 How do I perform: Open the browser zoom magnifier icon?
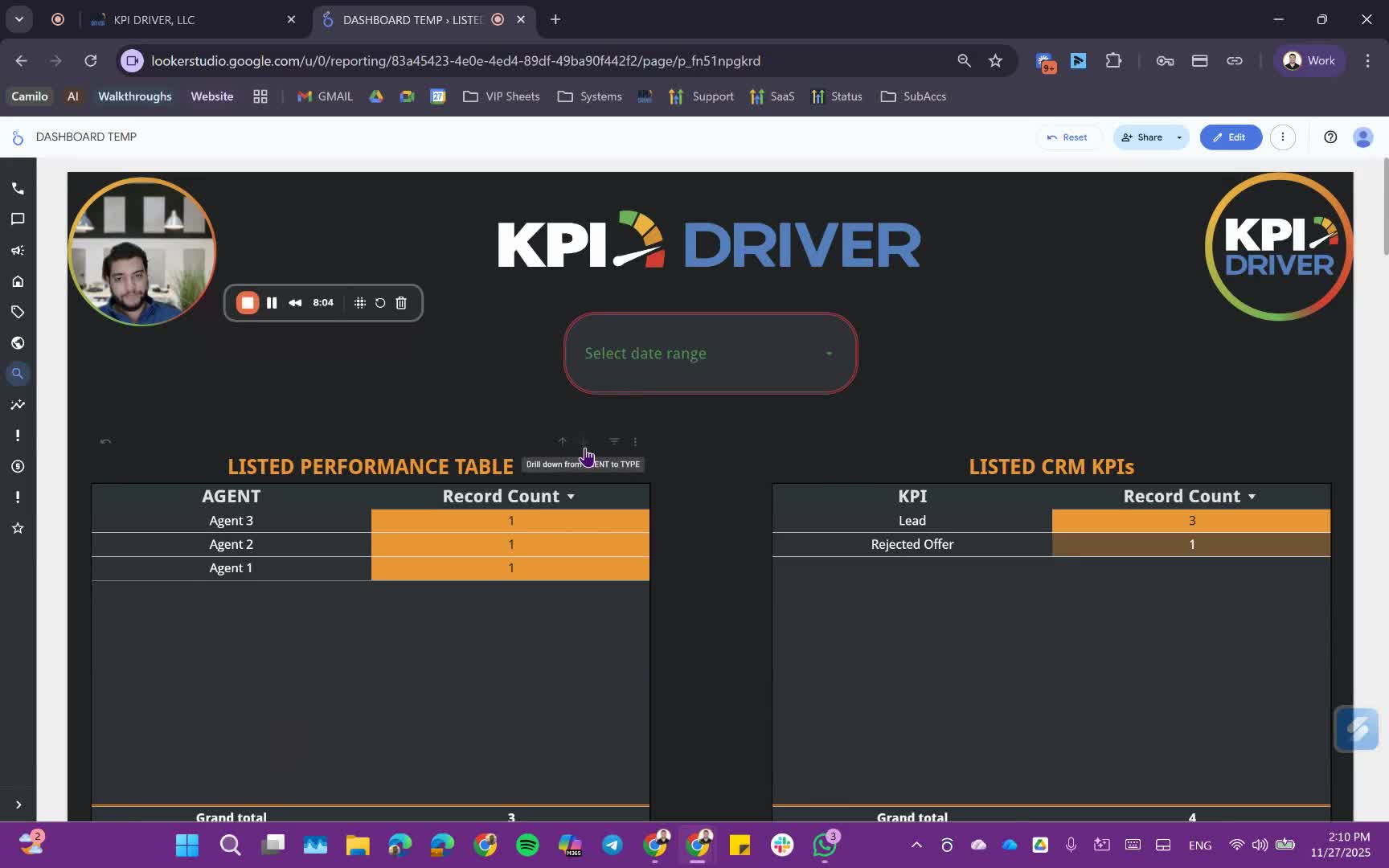click(964, 60)
